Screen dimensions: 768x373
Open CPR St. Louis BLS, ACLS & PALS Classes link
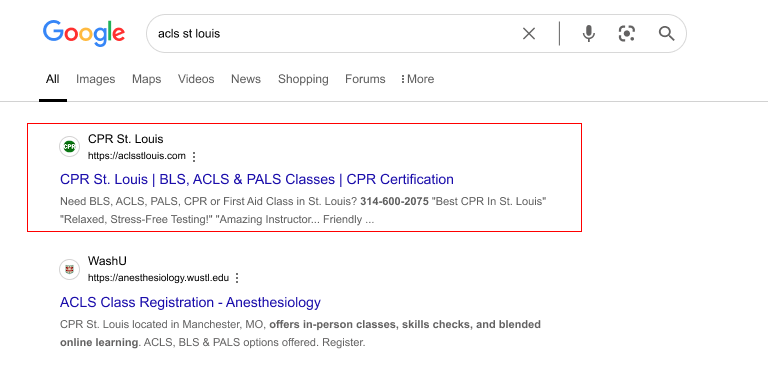click(257, 179)
